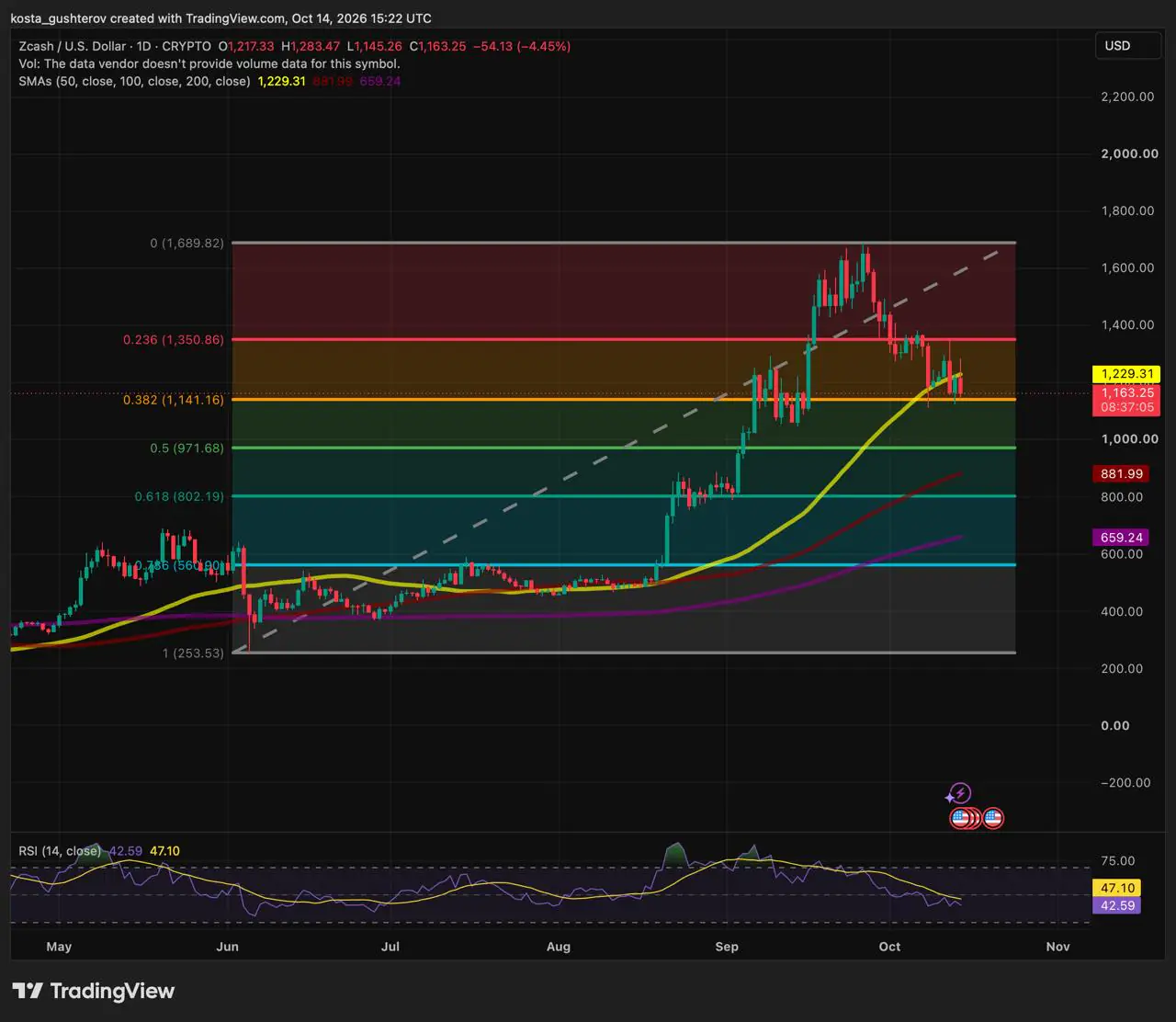Select the Fib 0.5 (971.68) level label
Image resolution: width=1176 pixels, height=1022 pixels.
point(187,448)
